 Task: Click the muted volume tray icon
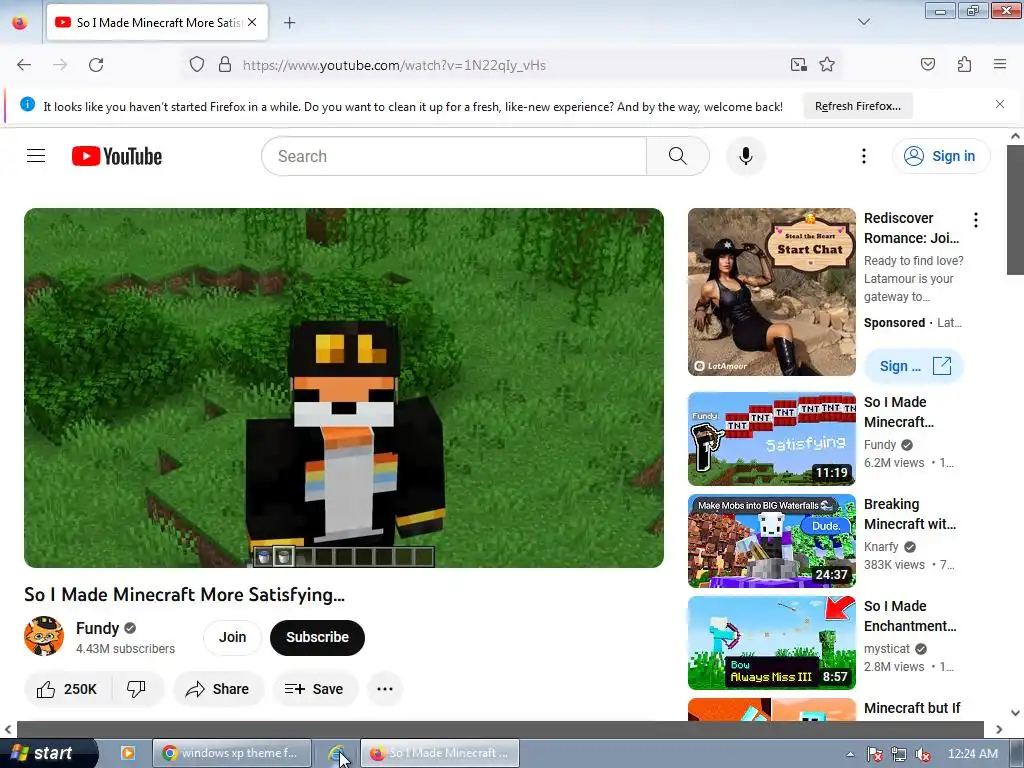click(923, 754)
